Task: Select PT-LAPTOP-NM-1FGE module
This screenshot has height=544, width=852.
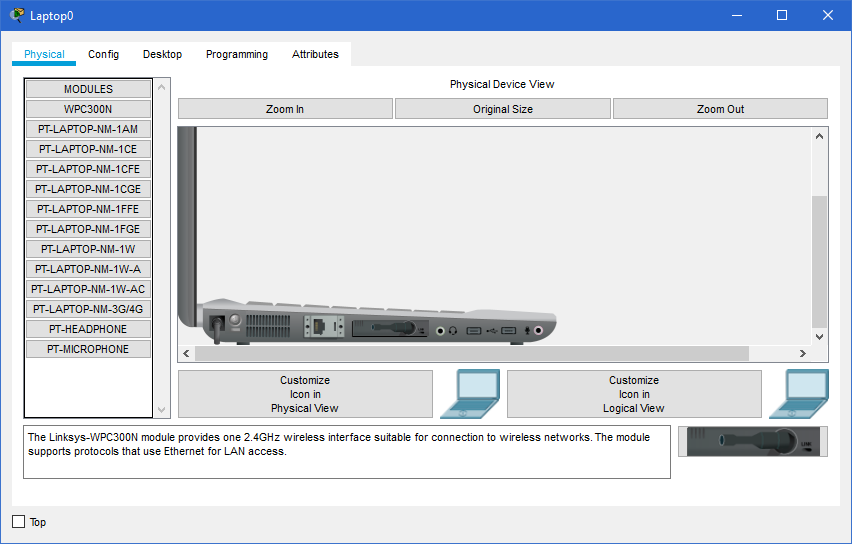Action: [88, 229]
